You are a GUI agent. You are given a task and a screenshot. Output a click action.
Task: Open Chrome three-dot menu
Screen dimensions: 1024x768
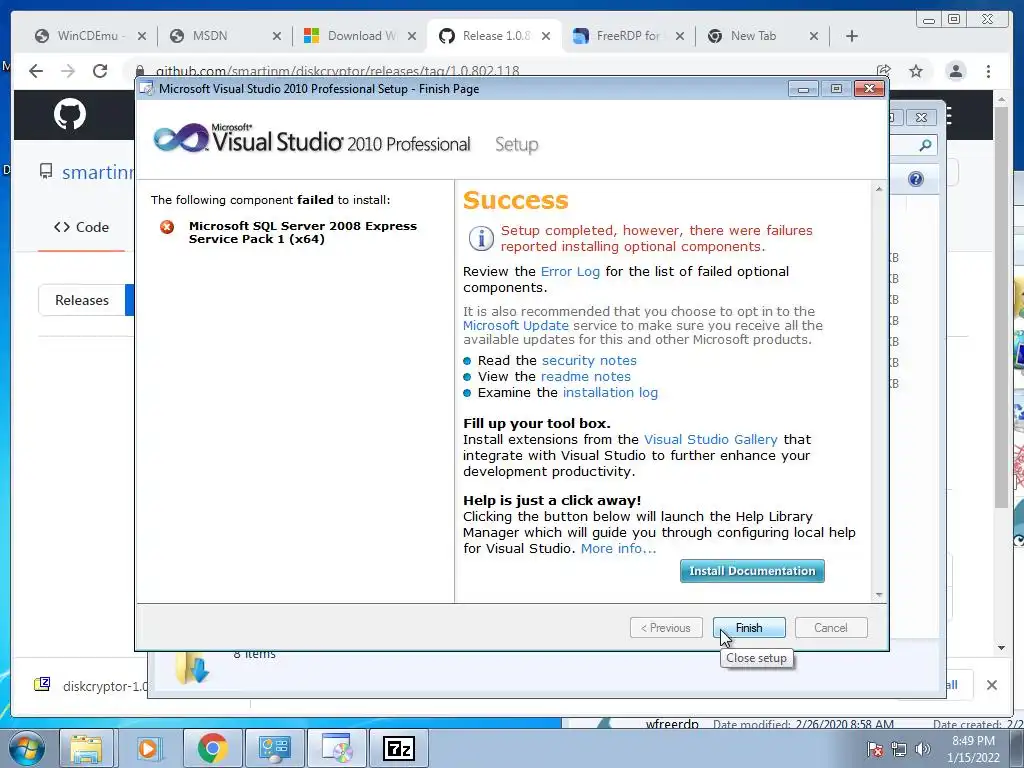coord(989,71)
